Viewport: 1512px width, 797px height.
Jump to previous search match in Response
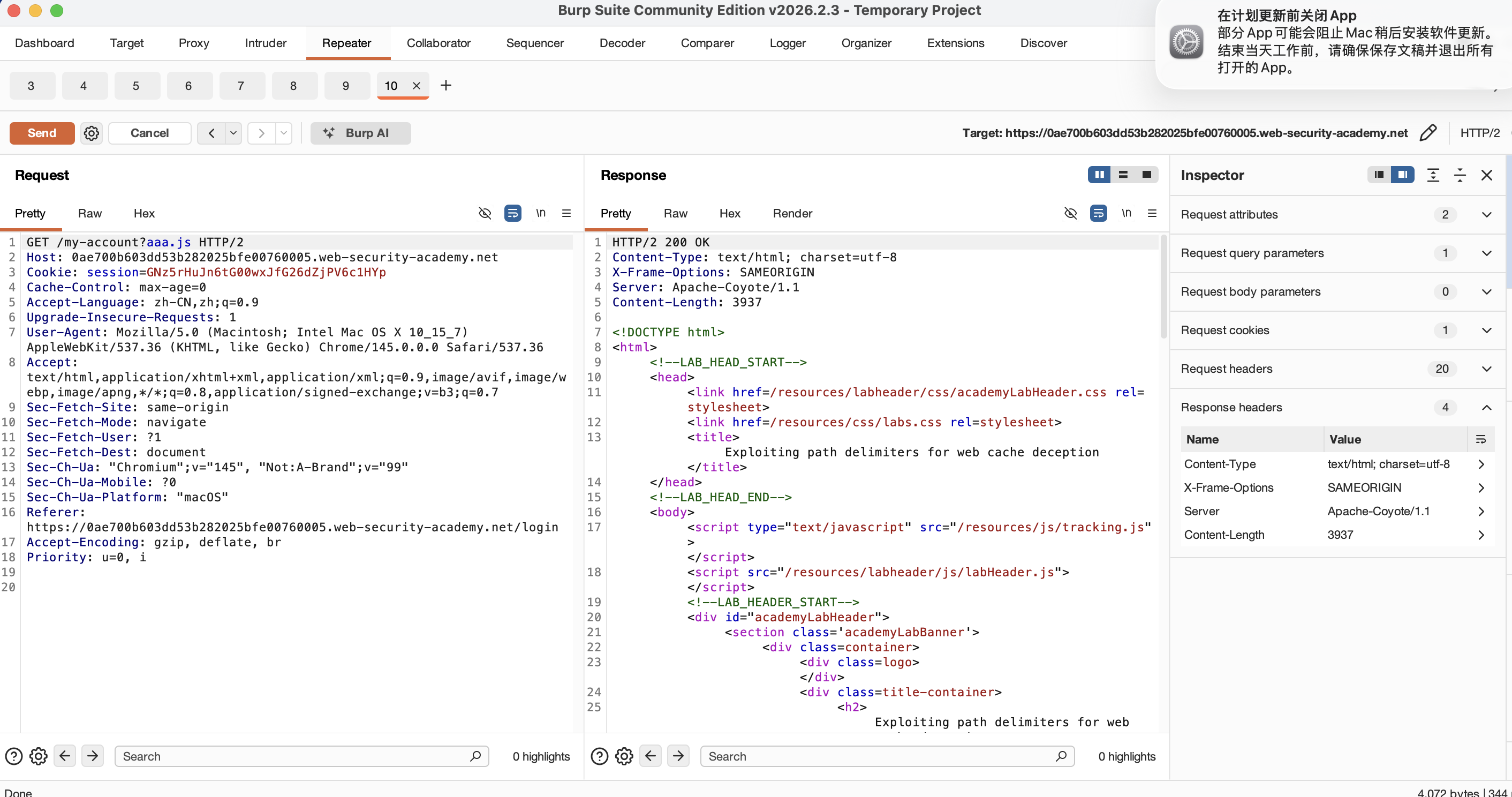pyautogui.click(x=651, y=756)
